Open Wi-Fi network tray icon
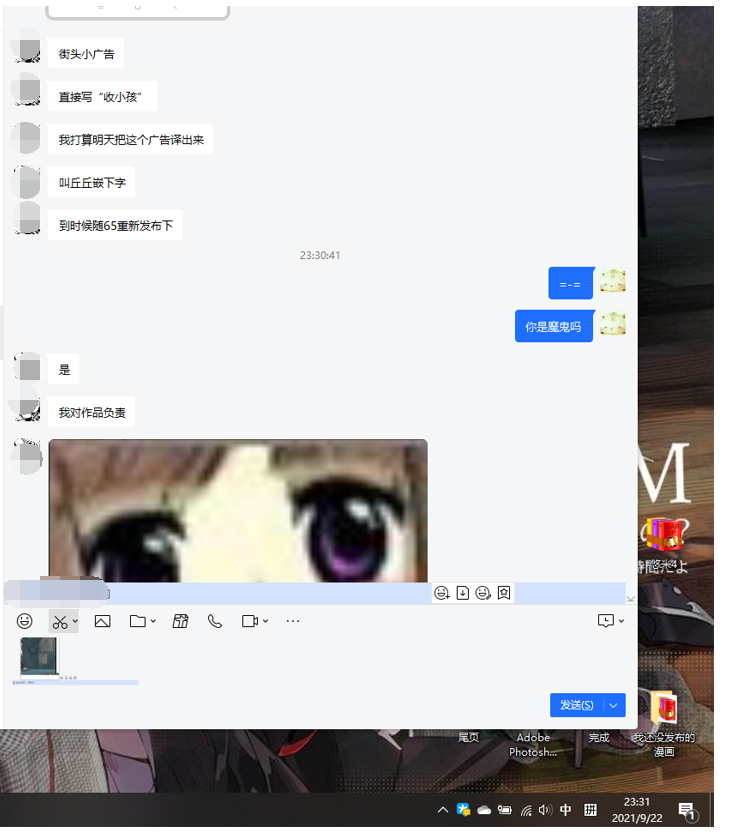Screen dimensions: 745x837 tap(526, 810)
